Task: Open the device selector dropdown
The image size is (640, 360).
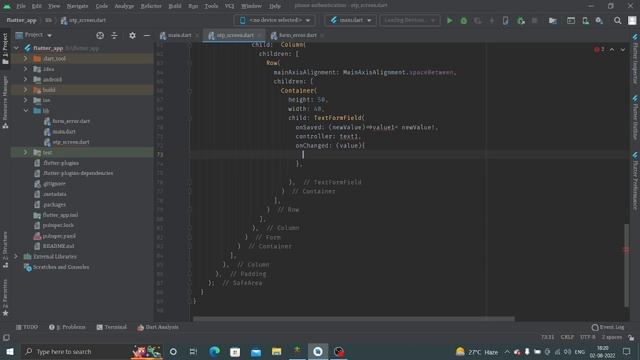Action: pyautogui.click(x=274, y=20)
